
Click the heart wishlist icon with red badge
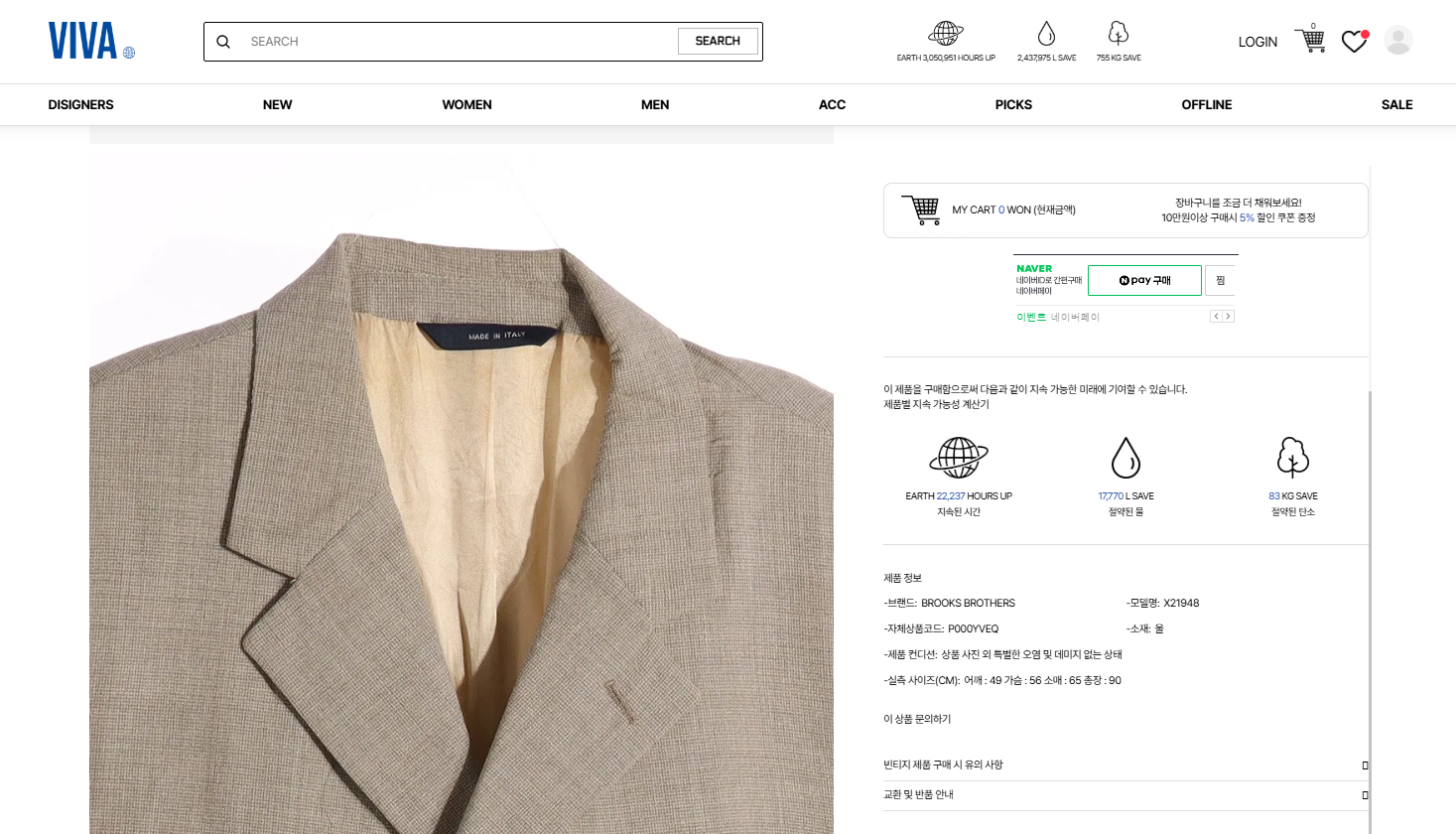pyautogui.click(x=1354, y=42)
